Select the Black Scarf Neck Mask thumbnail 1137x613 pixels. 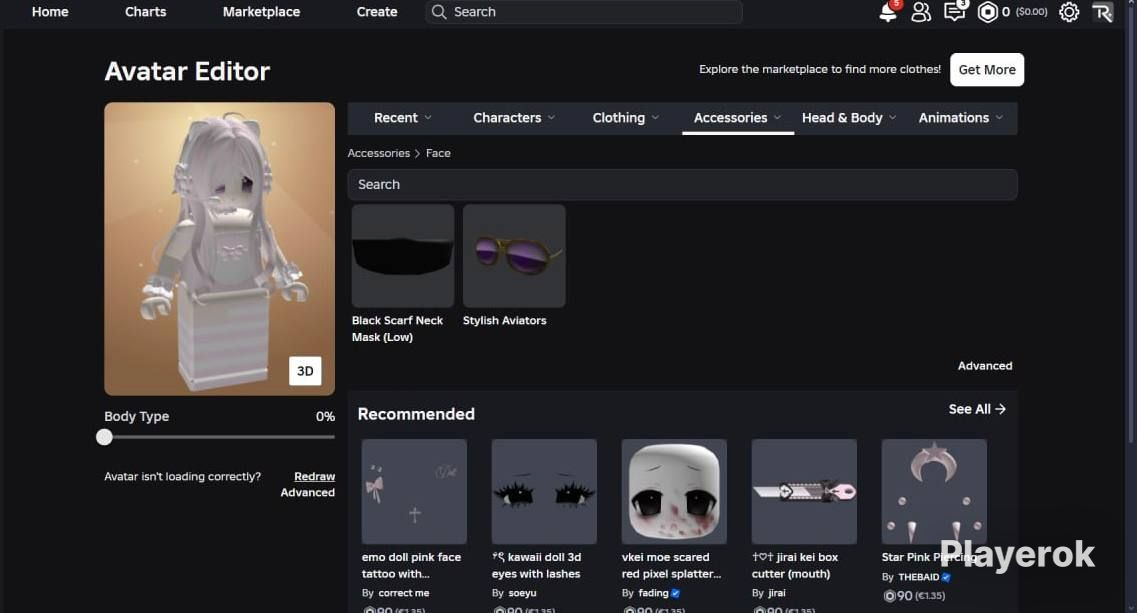[x=403, y=256]
